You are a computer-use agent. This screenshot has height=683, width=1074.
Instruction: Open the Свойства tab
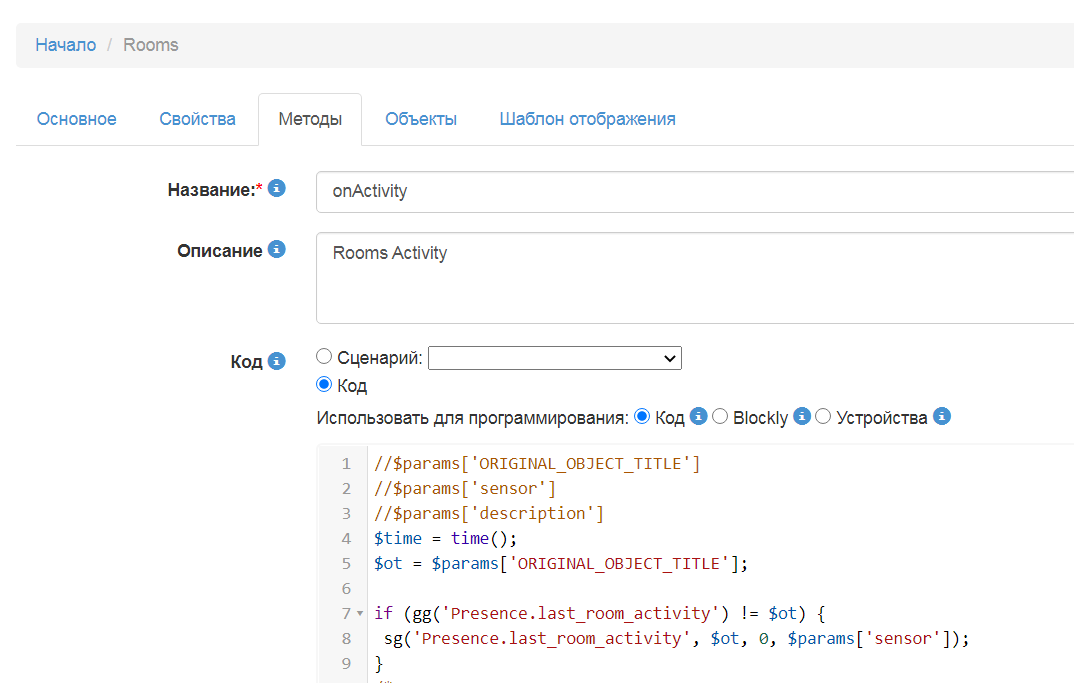pyautogui.click(x=197, y=119)
